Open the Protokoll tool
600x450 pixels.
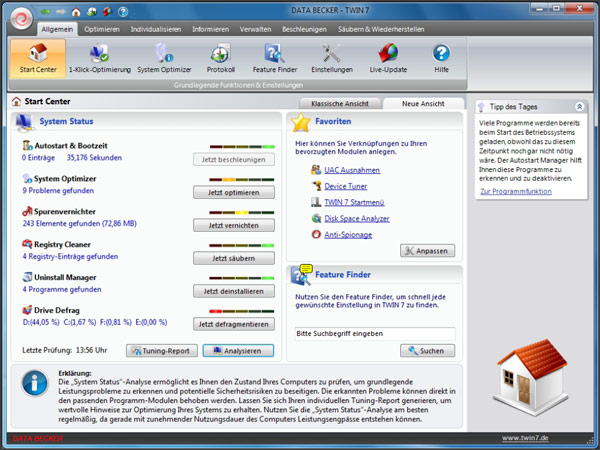coord(220,59)
